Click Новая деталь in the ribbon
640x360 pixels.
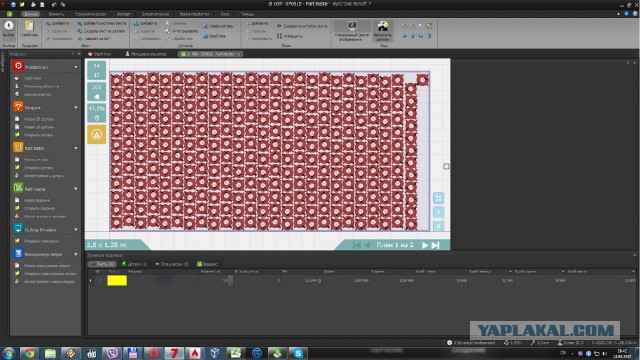(218, 26)
